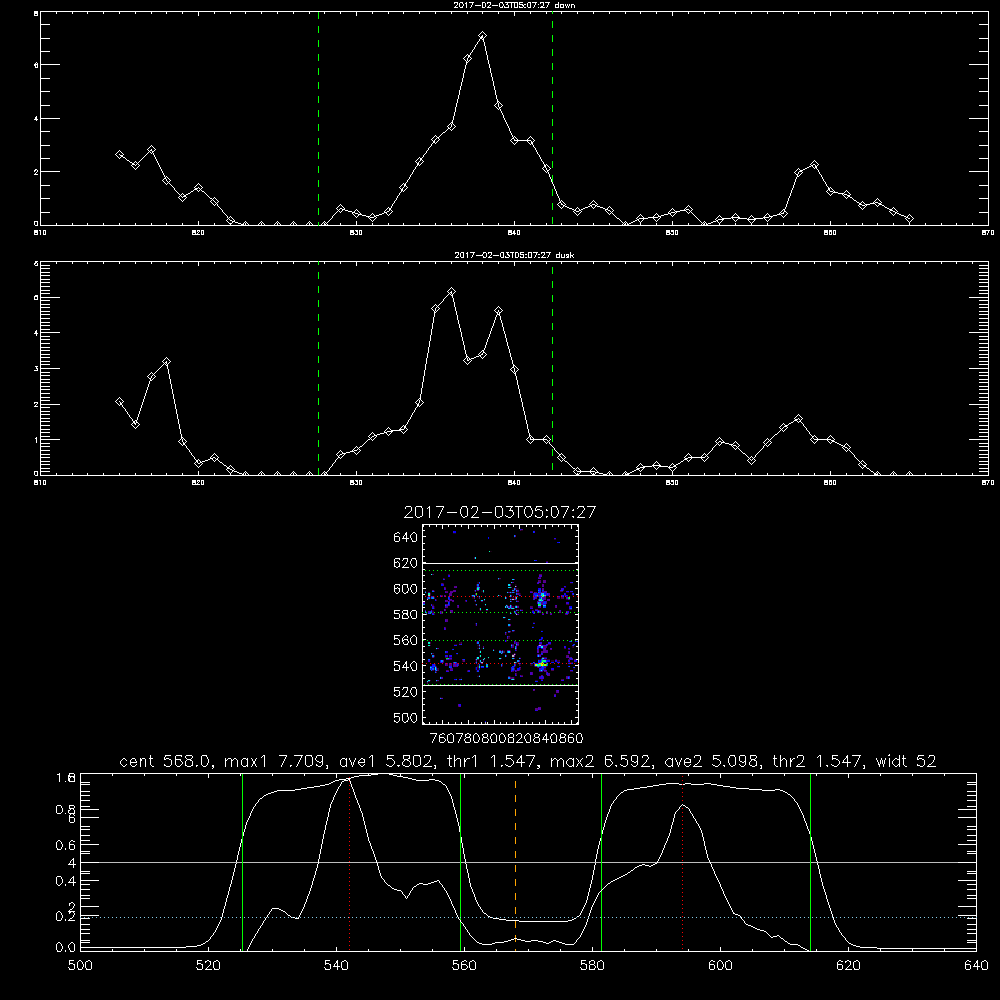Click the green vertical line near 525
Screen dimensions: 1000x1000
242,862
